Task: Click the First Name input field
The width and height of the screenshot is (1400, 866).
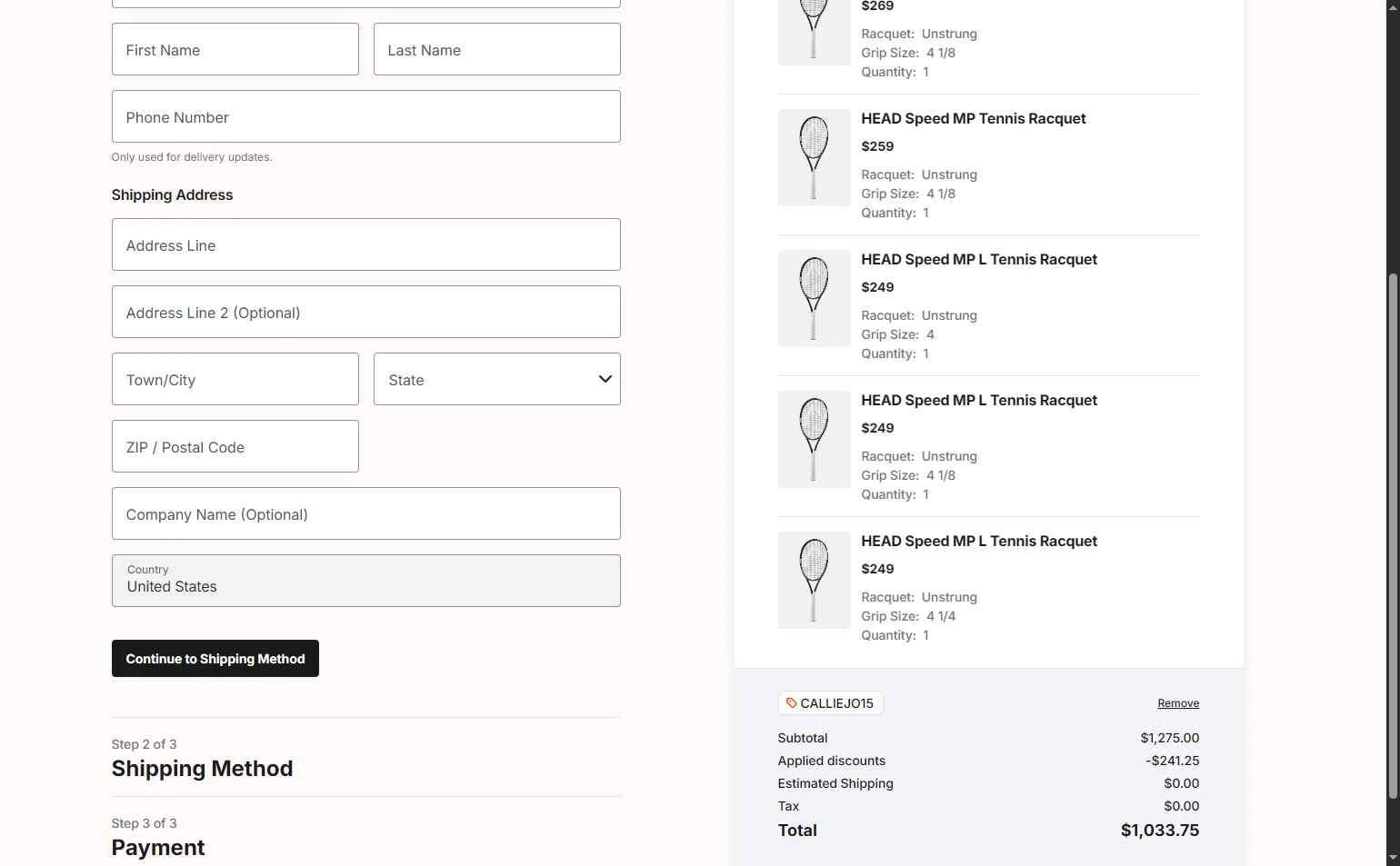Action: (235, 49)
